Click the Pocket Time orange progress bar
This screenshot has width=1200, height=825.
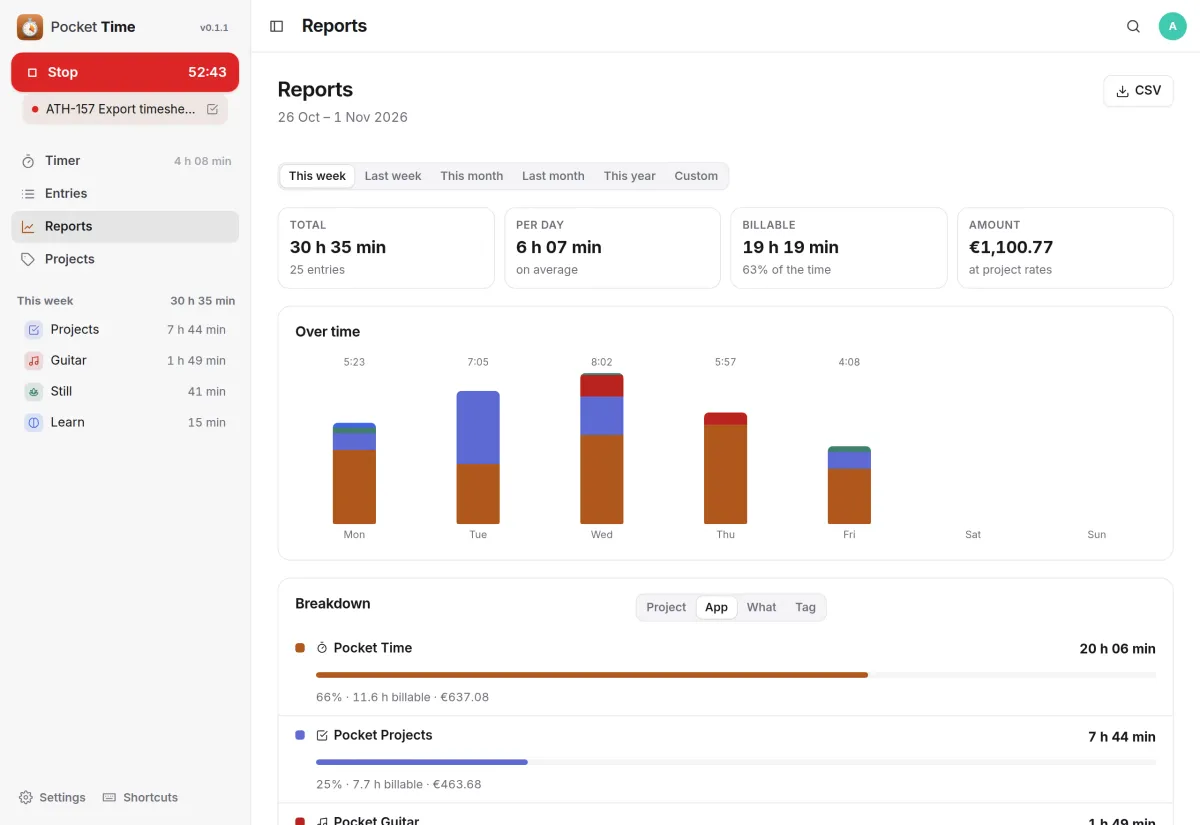pyautogui.click(x=592, y=675)
